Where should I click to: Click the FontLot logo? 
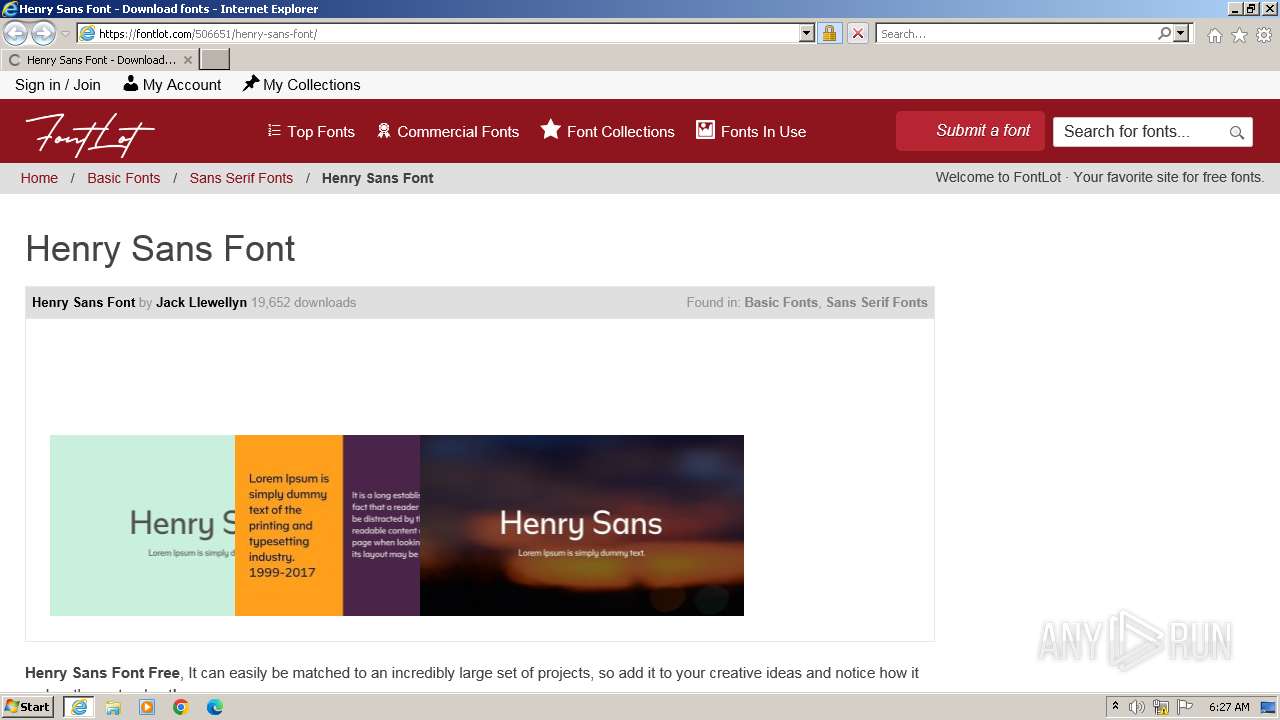pyautogui.click(x=90, y=134)
